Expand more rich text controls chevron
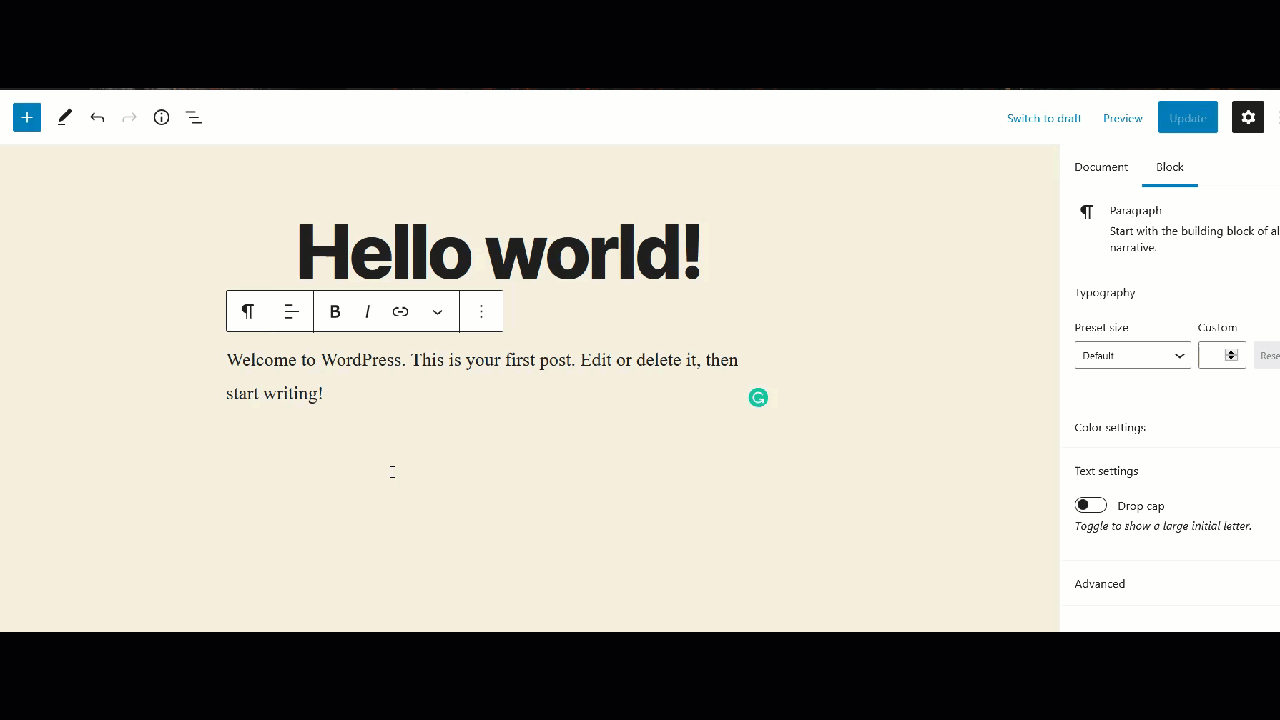This screenshot has height=720, width=1280. [x=437, y=312]
